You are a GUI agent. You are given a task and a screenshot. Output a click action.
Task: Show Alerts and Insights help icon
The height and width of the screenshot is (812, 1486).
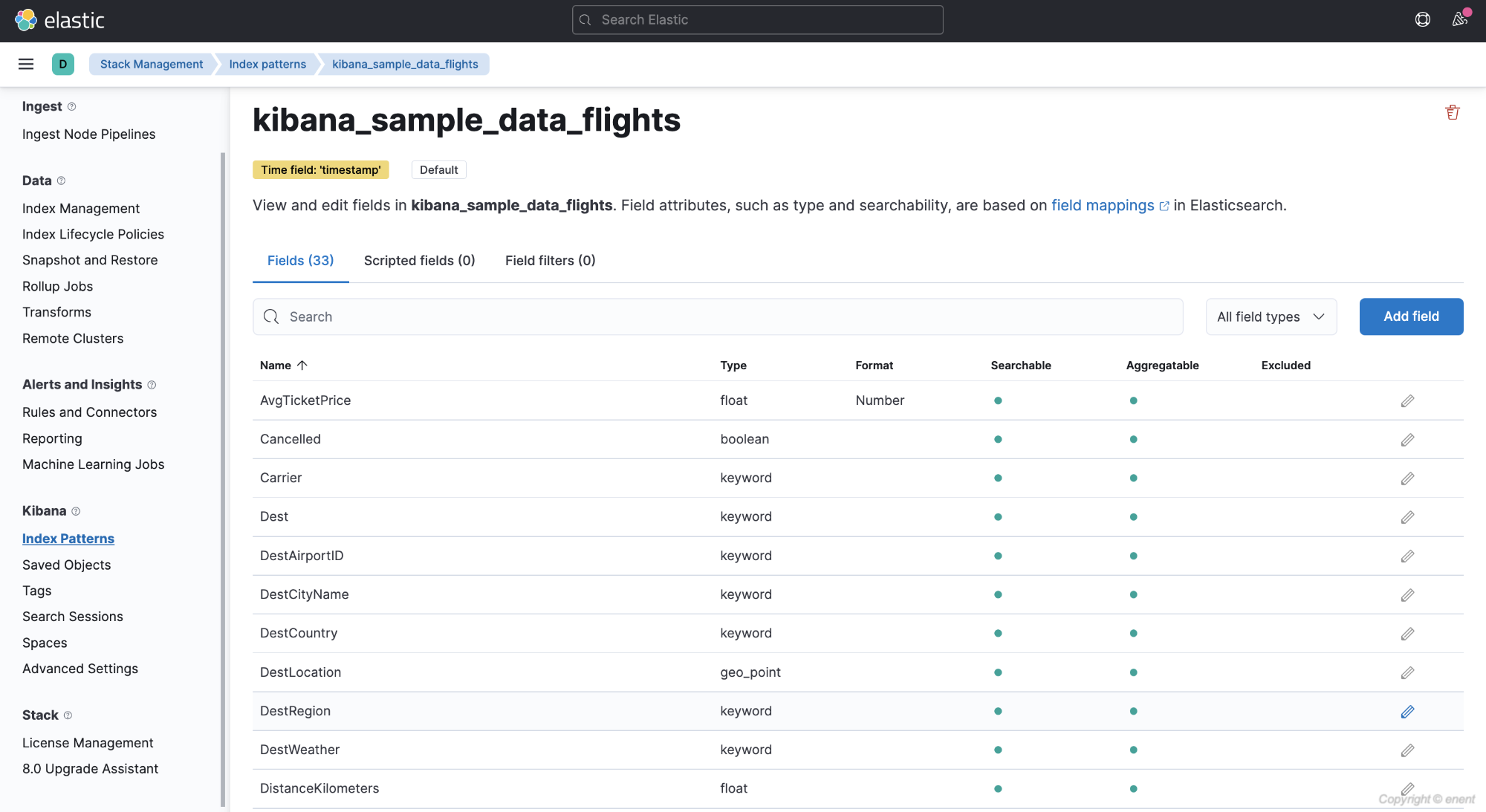152,385
